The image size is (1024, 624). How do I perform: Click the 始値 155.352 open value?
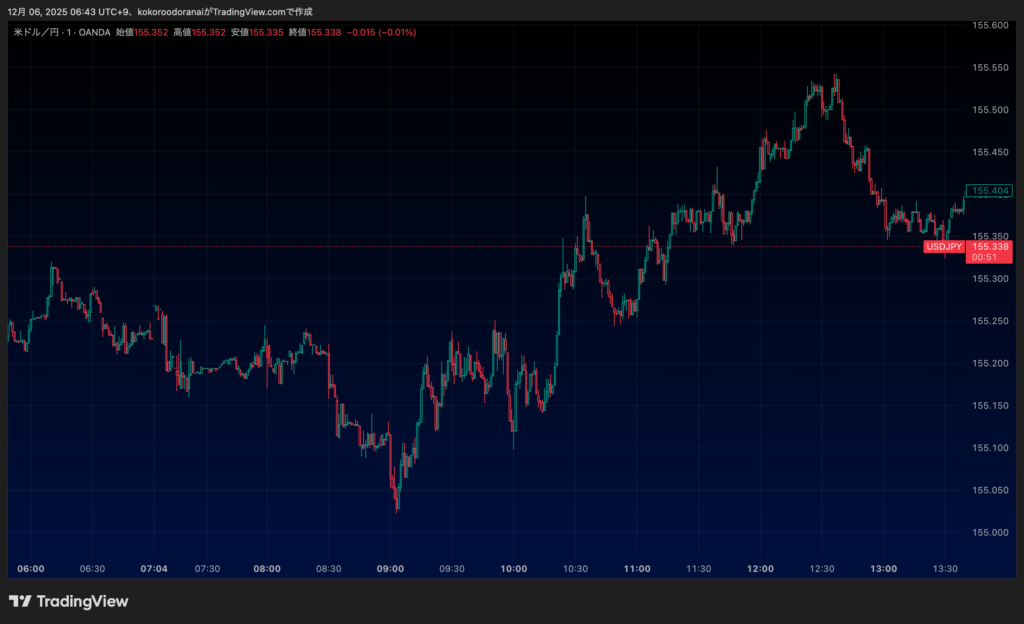[140, 32]
